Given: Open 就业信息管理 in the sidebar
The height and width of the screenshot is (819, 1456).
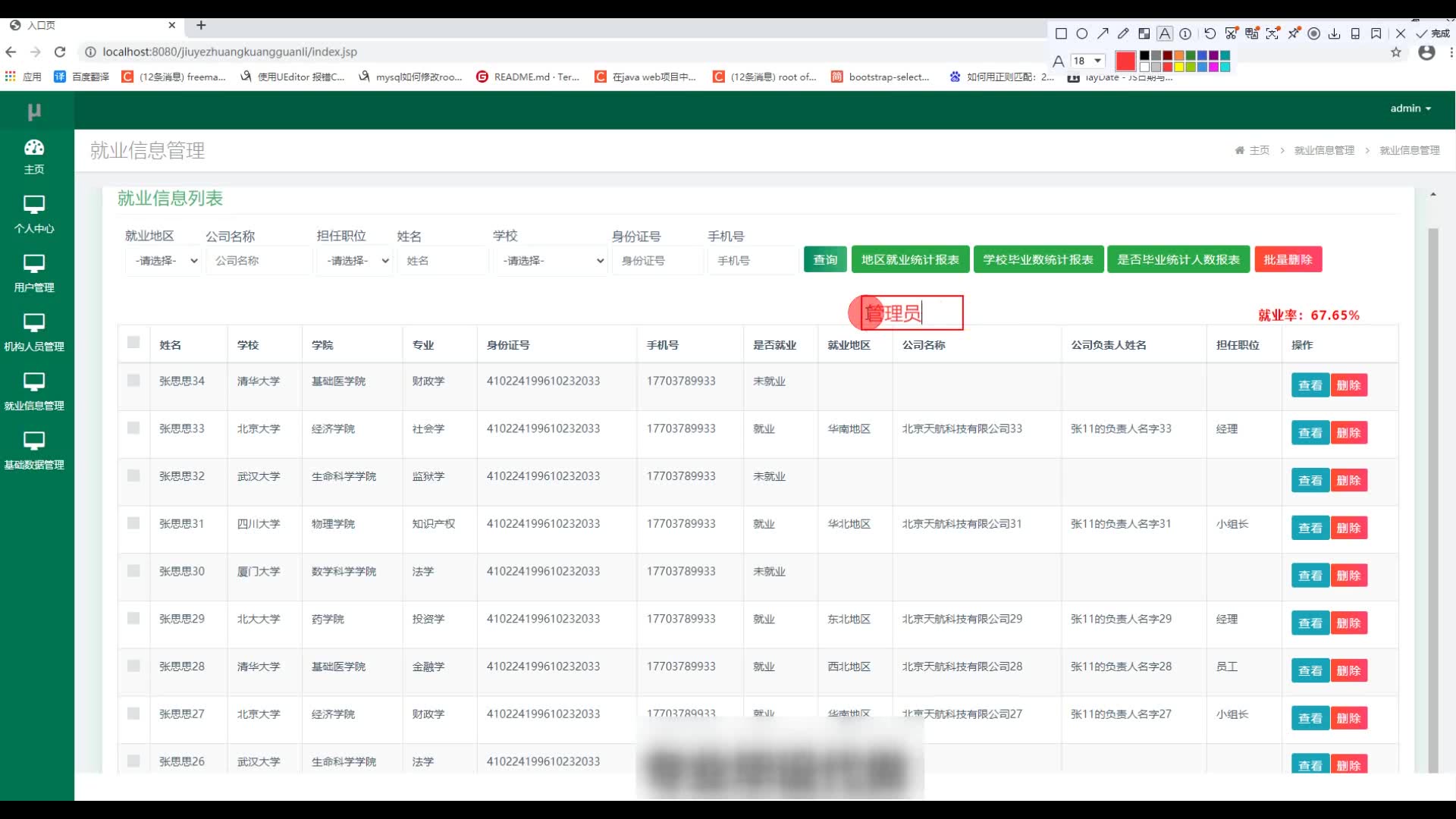Looking at the screenshot, I should click(34, 393).
